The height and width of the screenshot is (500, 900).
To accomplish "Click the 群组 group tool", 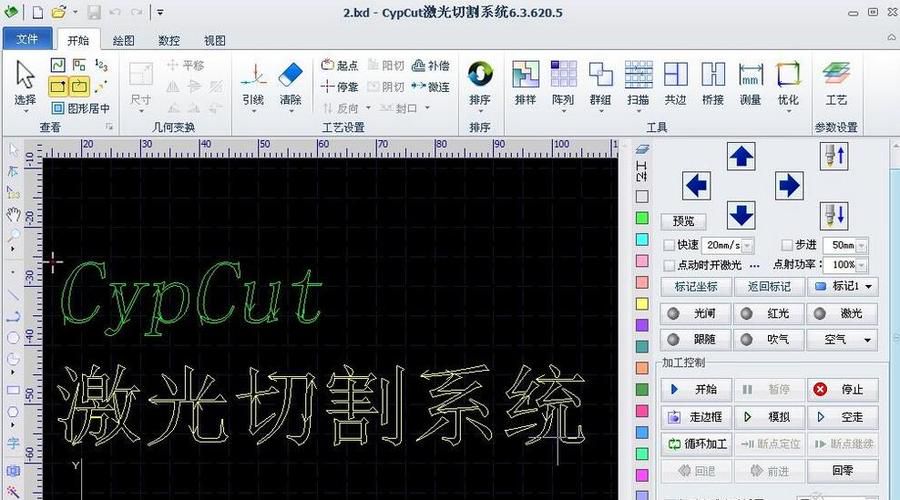I will (600, 84).
